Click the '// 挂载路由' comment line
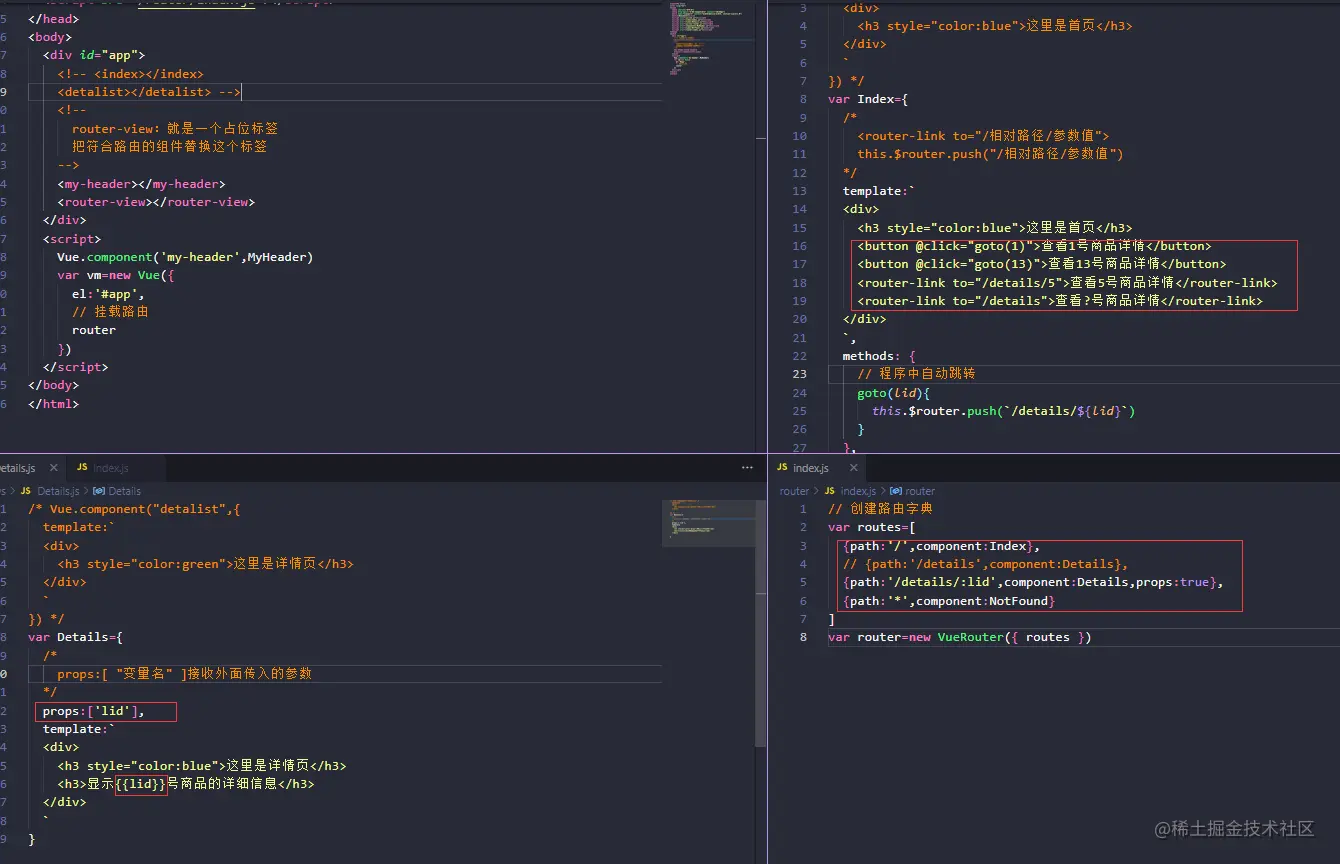 111,312
